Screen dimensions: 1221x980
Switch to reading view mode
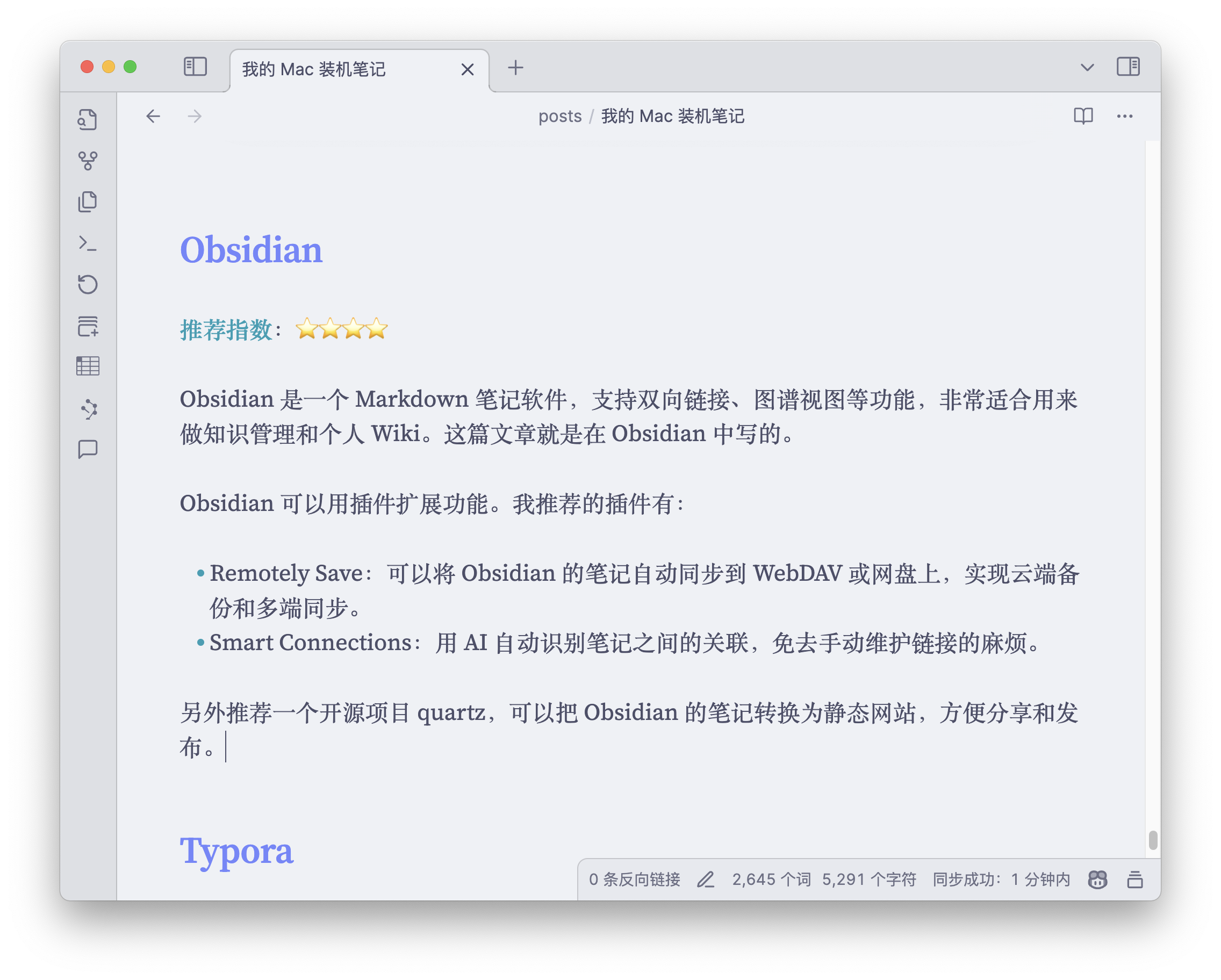[x=1083, y=116]
